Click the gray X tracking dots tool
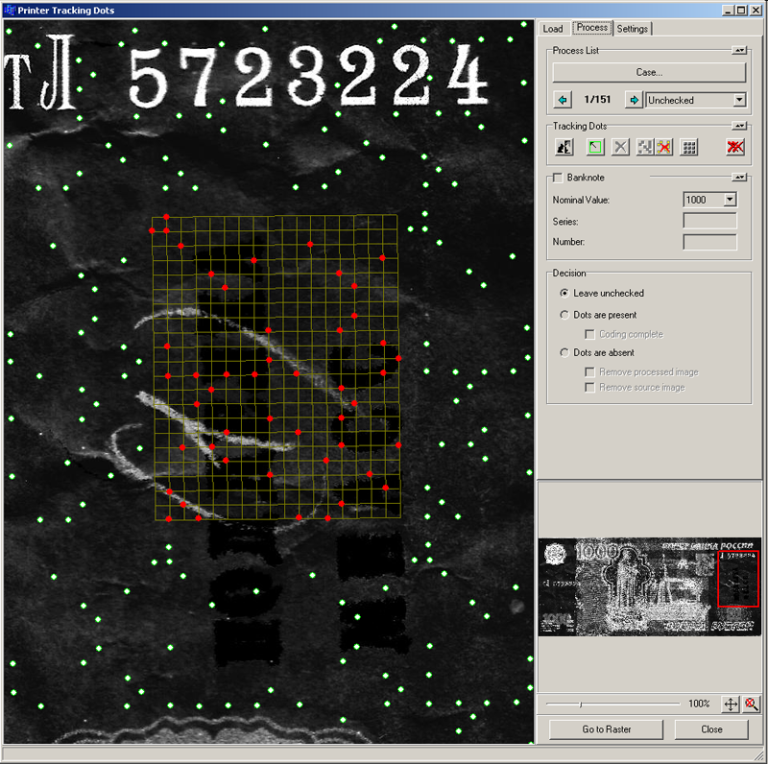 tap(620, 147)
